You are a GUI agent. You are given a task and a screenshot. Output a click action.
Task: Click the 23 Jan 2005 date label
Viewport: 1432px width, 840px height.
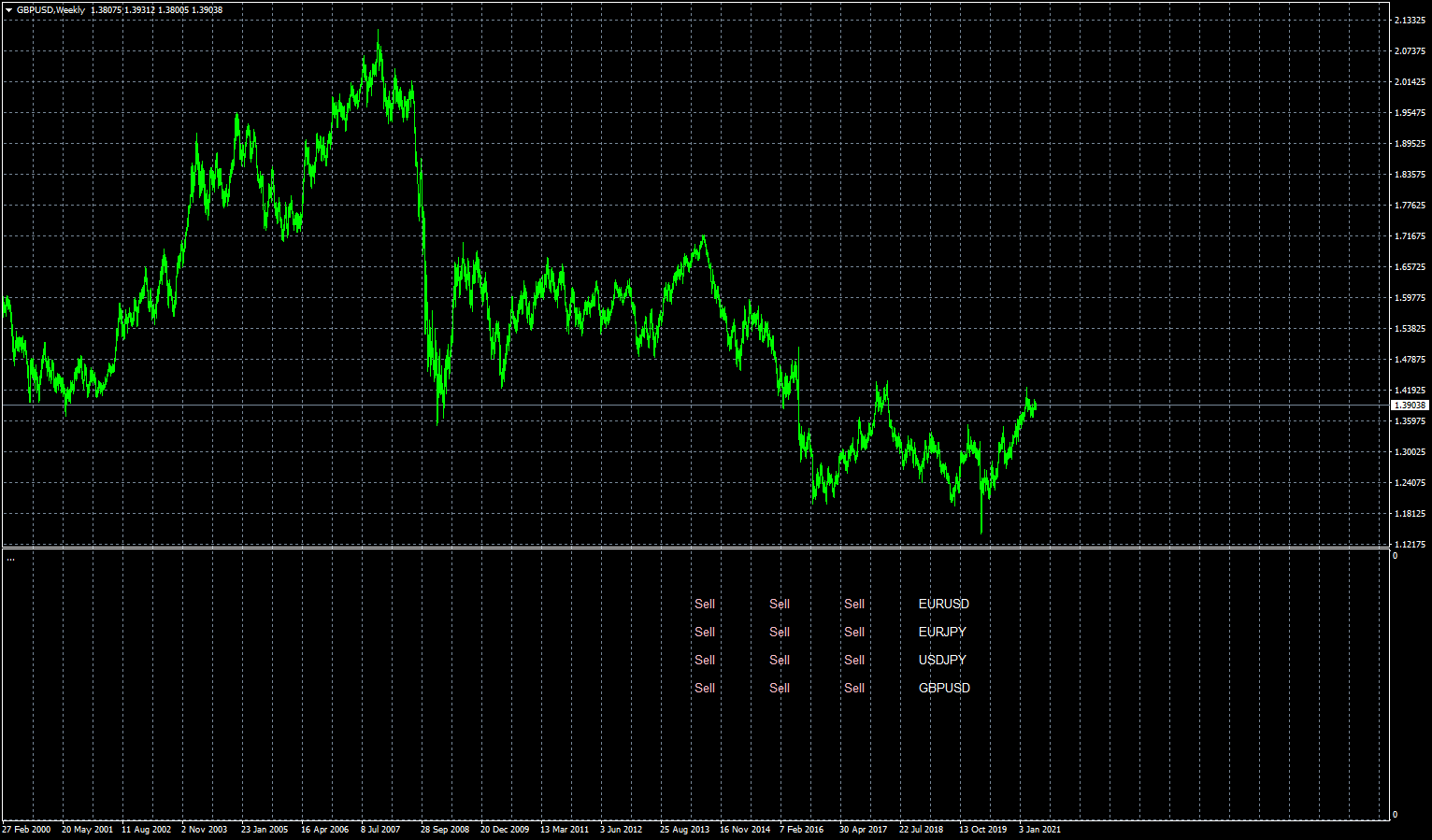tap(265, 829)
